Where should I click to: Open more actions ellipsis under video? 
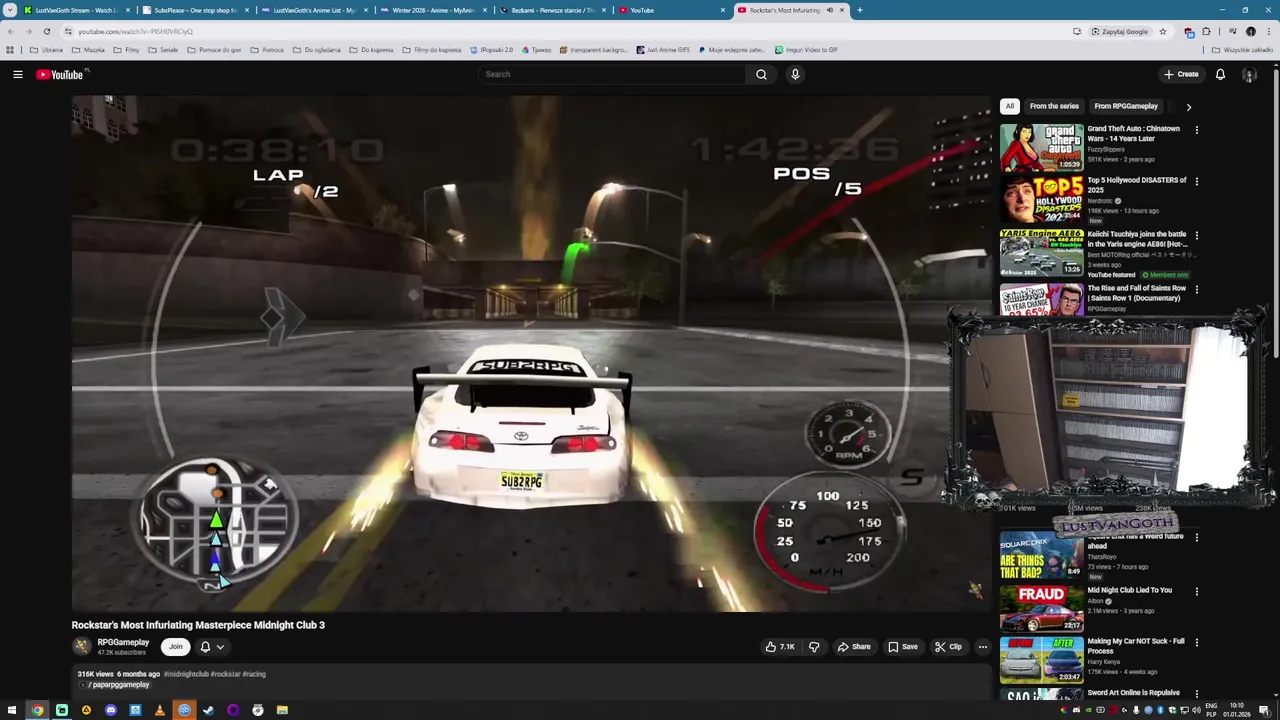tap(982, 647)
